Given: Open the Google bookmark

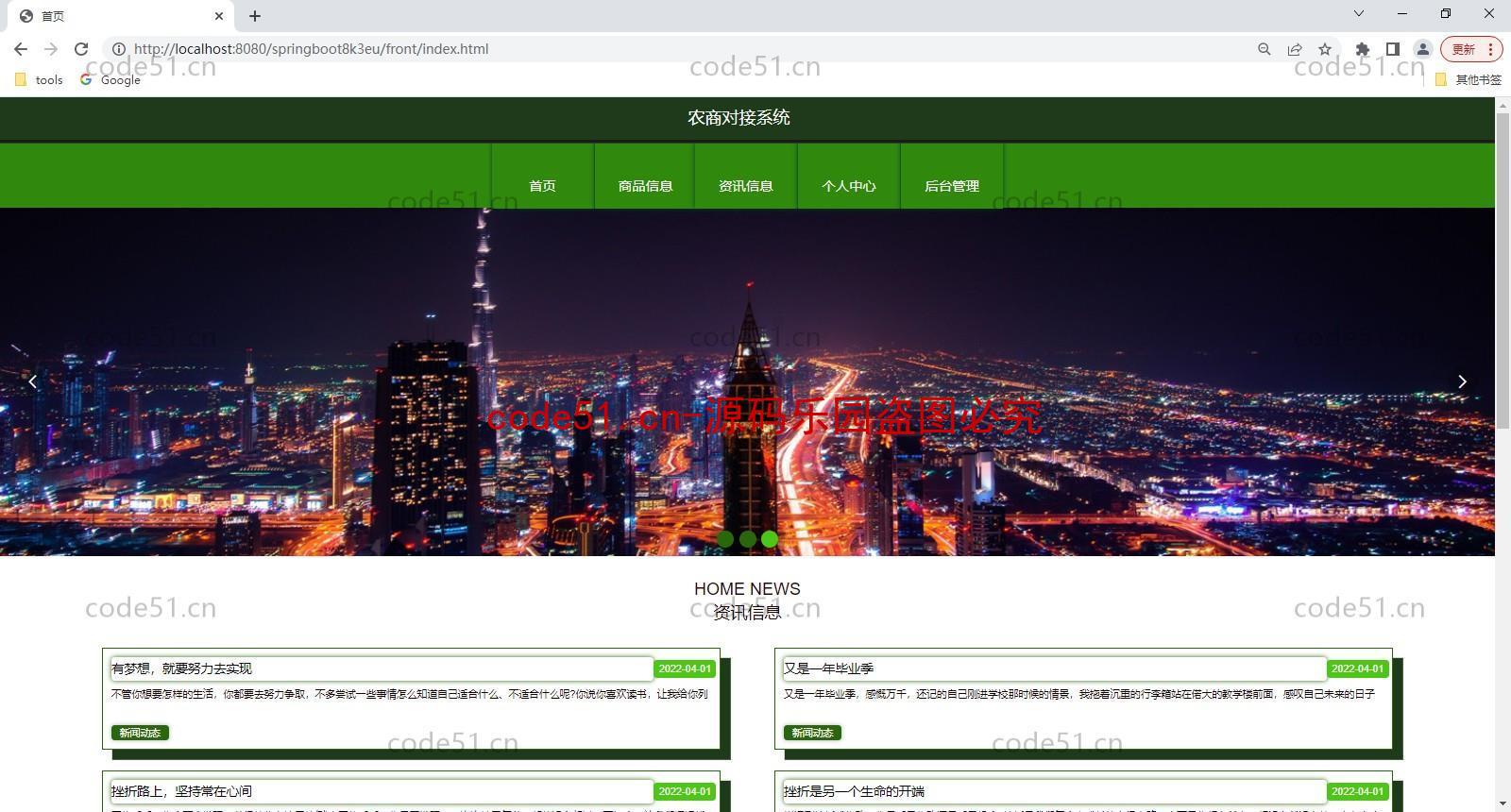Looking at the screenshot, I should (110, 80).
